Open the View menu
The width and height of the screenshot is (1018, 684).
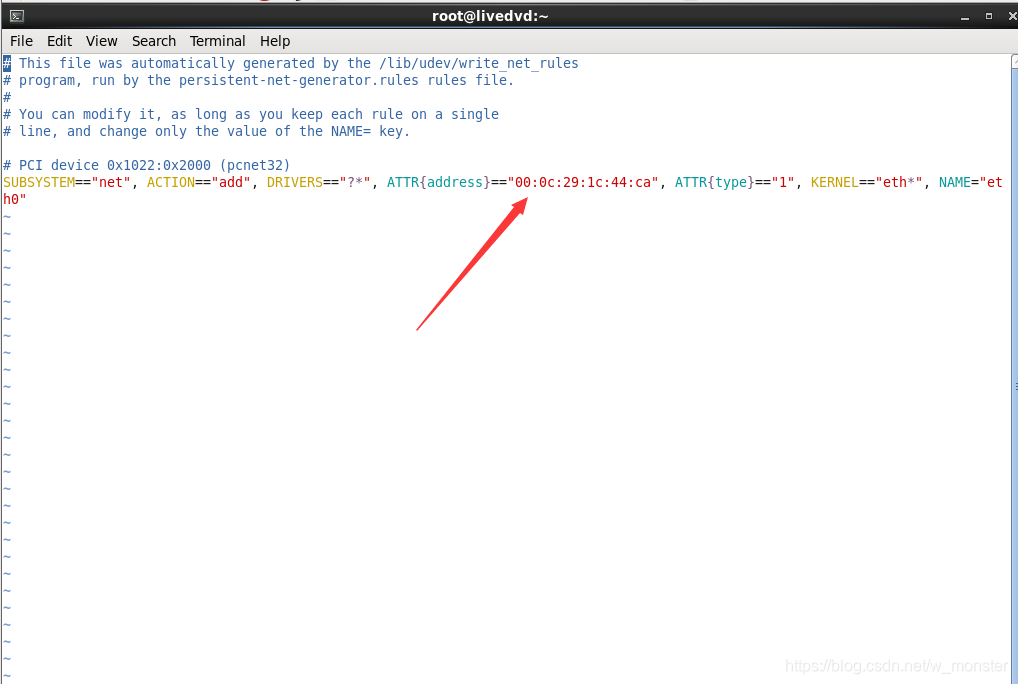pyautogui.click(x=101, y=41)
